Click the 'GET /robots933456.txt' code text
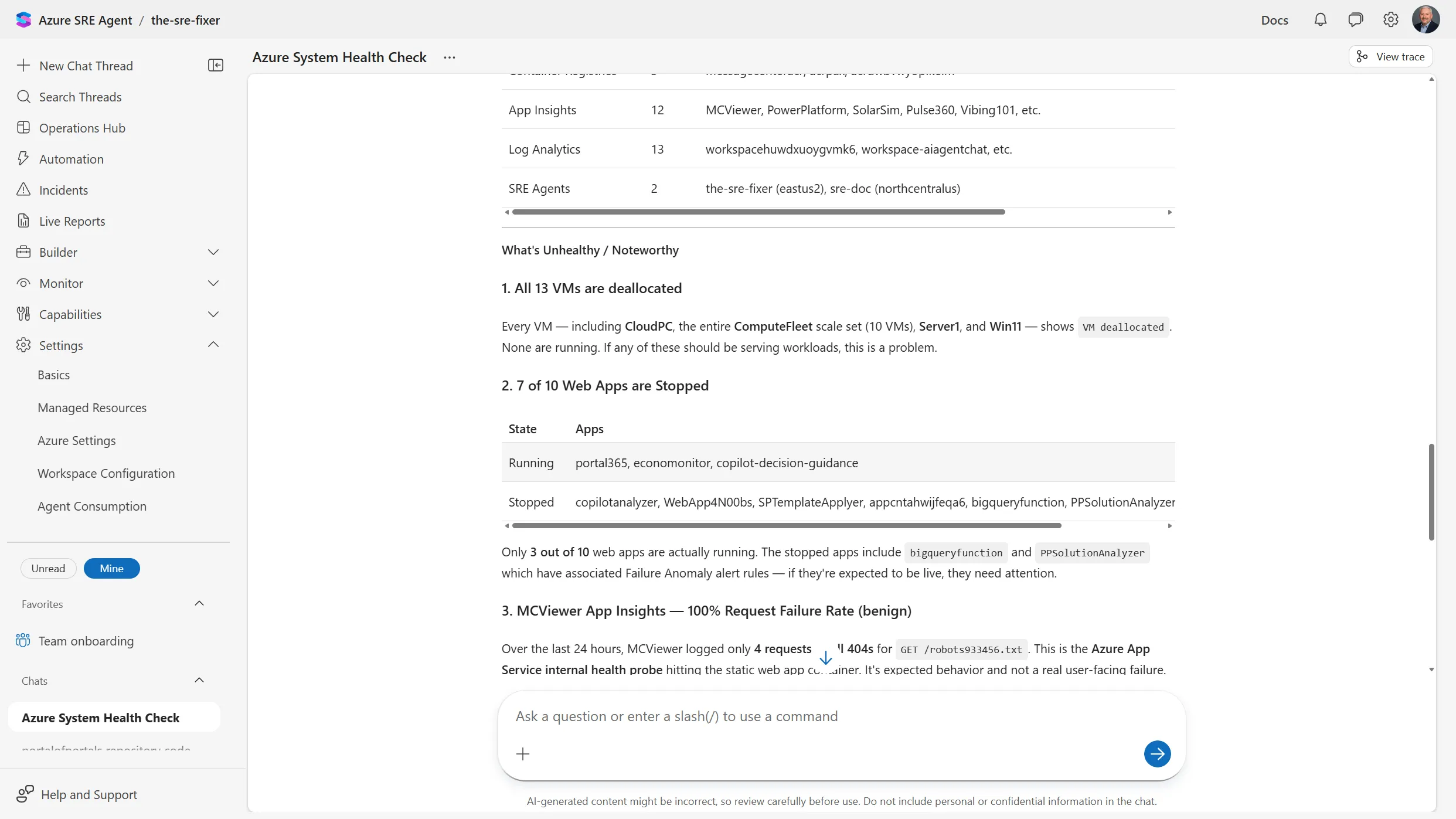Viewport: 1456px width, 819px height. click(x=961, y=650)
